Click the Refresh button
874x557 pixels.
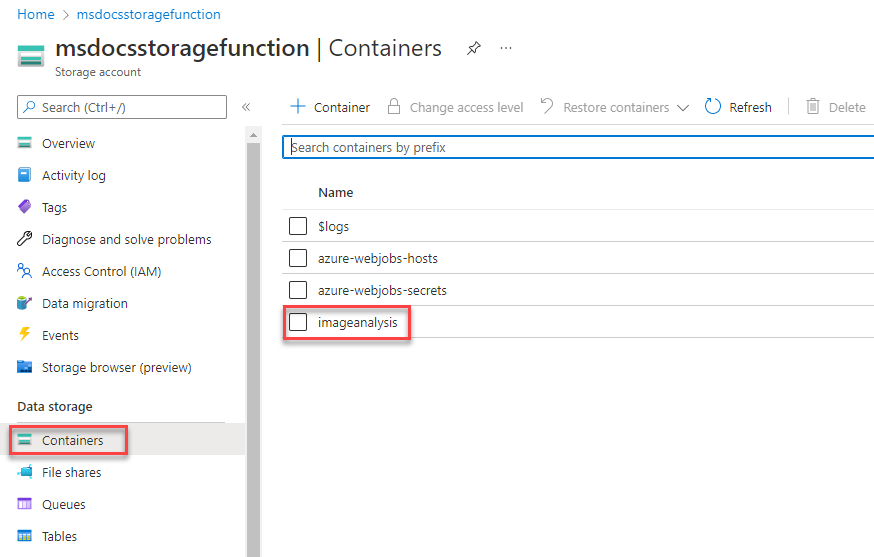[739, 107]
